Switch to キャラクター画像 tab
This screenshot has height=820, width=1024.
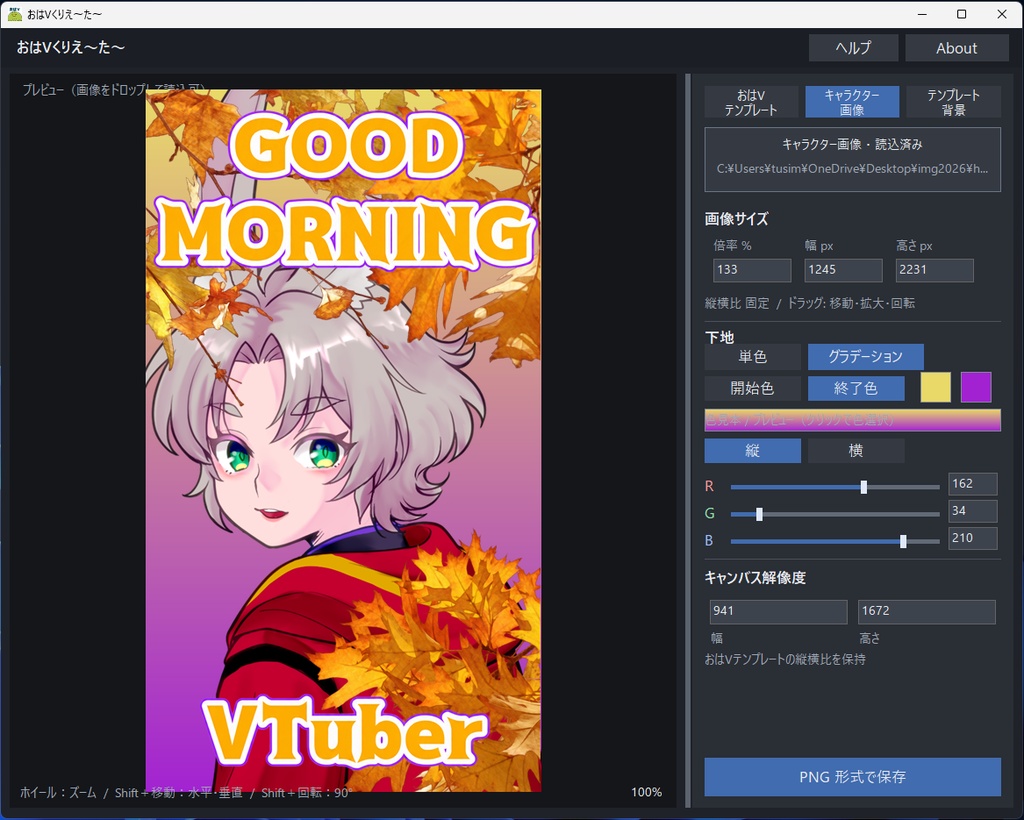click(x=852, y=102)
